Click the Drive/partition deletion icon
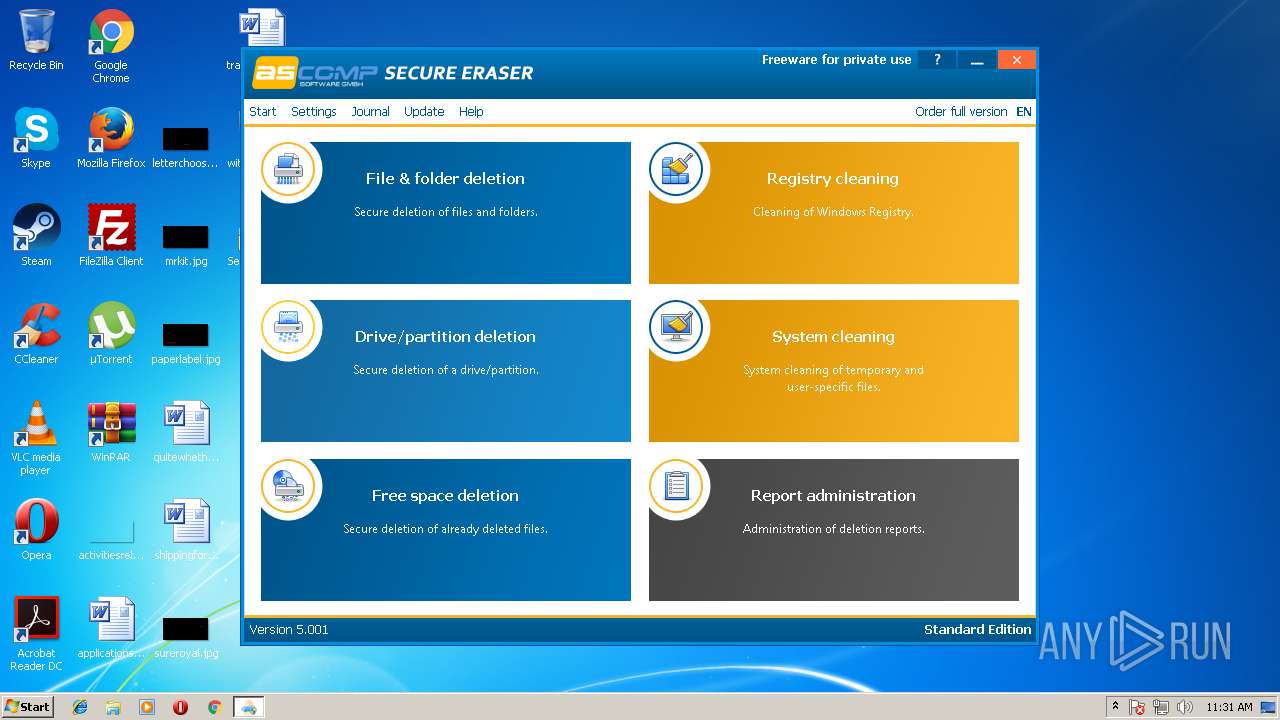The height and width of the screenshot is (720, 1280). [x=288, y=327]
